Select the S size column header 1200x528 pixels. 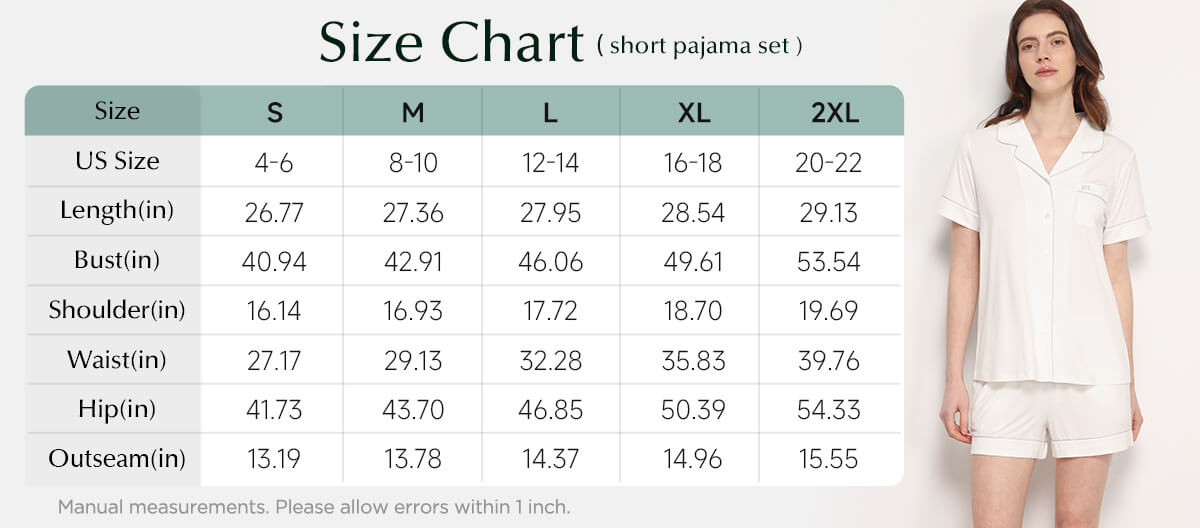pos(274,113)
